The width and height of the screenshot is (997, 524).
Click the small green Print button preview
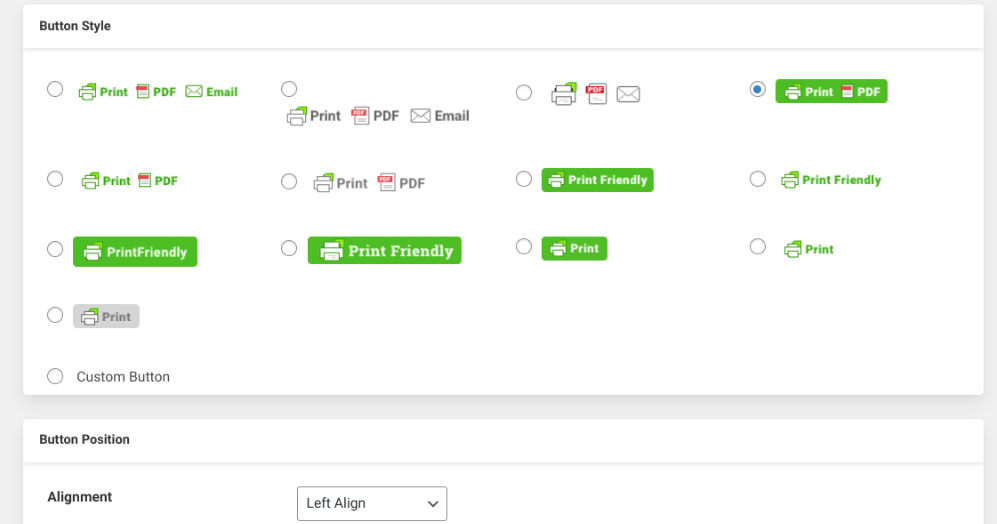pos(574,248)
